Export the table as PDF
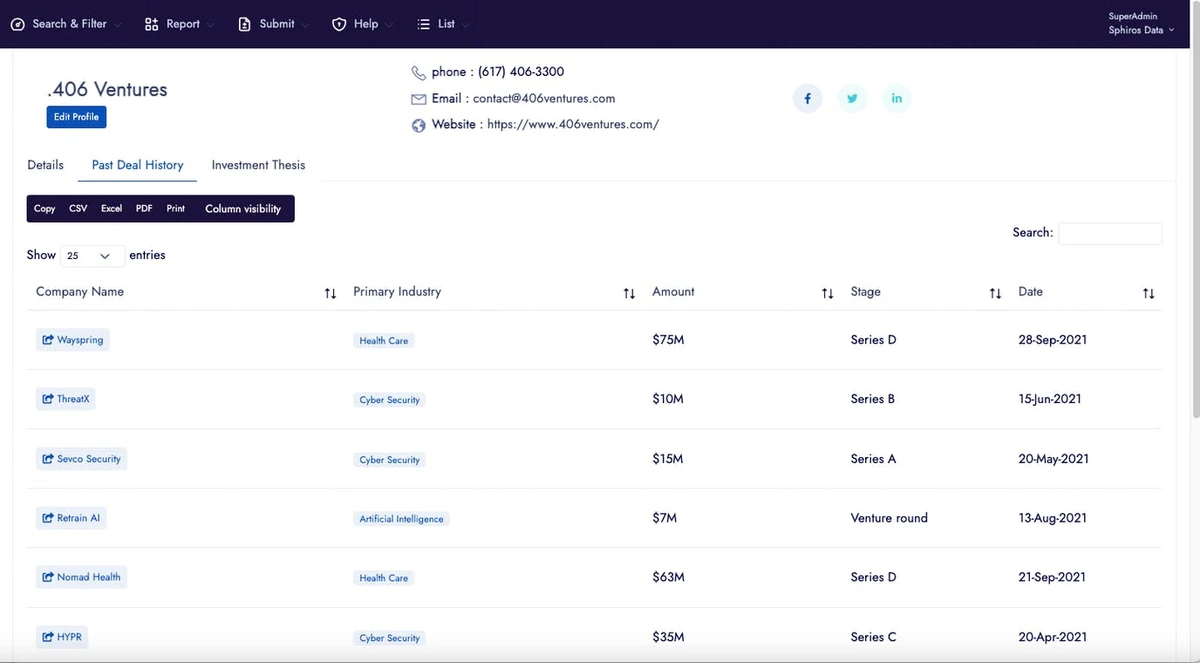The image size is (1200, 663). point(144,209)
